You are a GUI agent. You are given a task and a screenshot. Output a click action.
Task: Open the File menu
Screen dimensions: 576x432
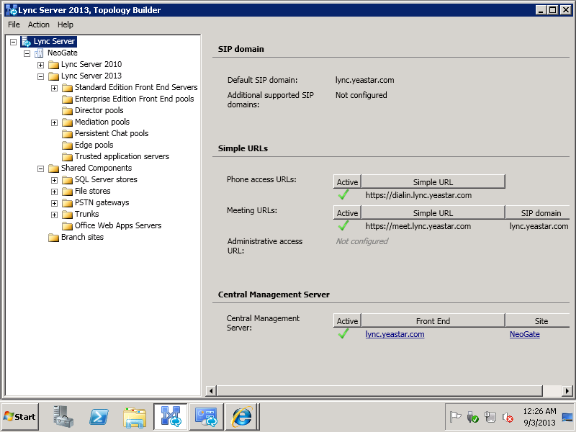tap(14, 25)
